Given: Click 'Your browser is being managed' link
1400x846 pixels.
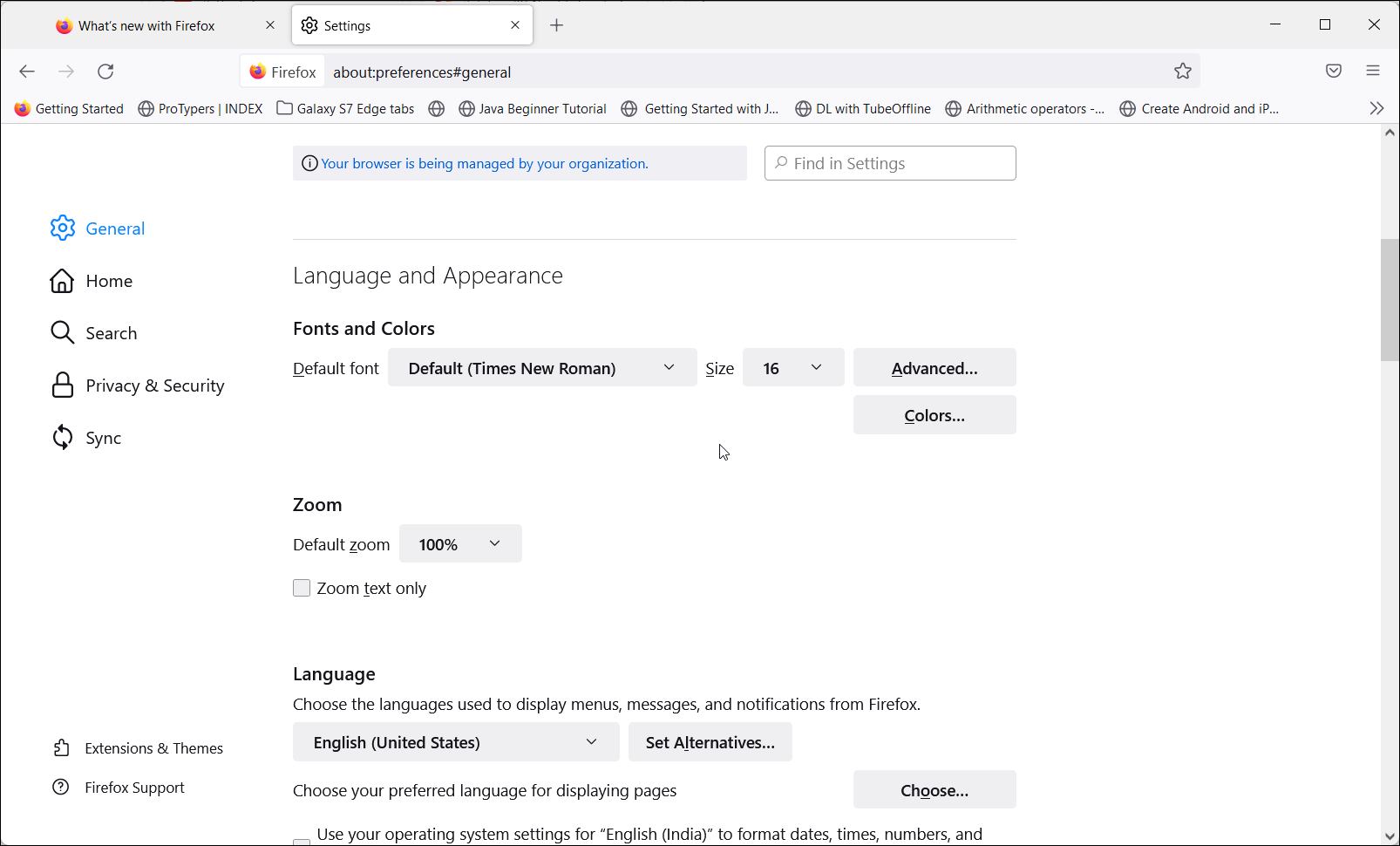Looking at the screenshot, I should pos(484,163).
